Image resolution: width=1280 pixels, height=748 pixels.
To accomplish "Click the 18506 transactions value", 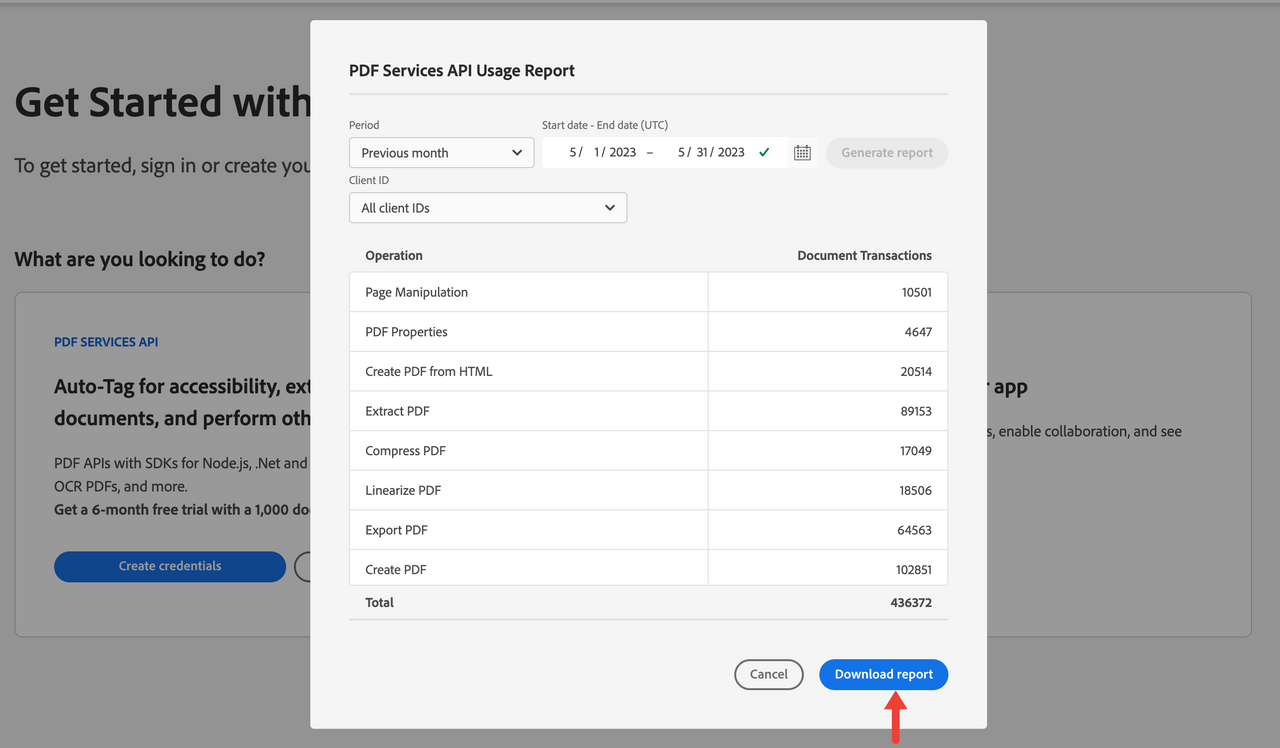I will [916, 490].
